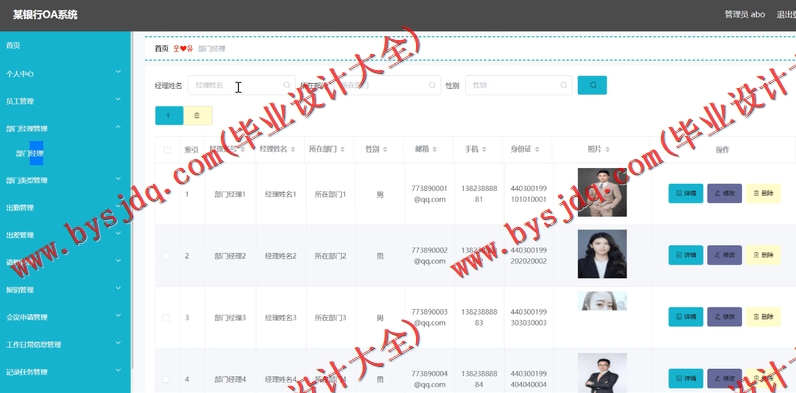This screenshot has height=393, width=796.
Task: Collapse the 部门经理管理 sidebar chevron
Action: [118, 126]
